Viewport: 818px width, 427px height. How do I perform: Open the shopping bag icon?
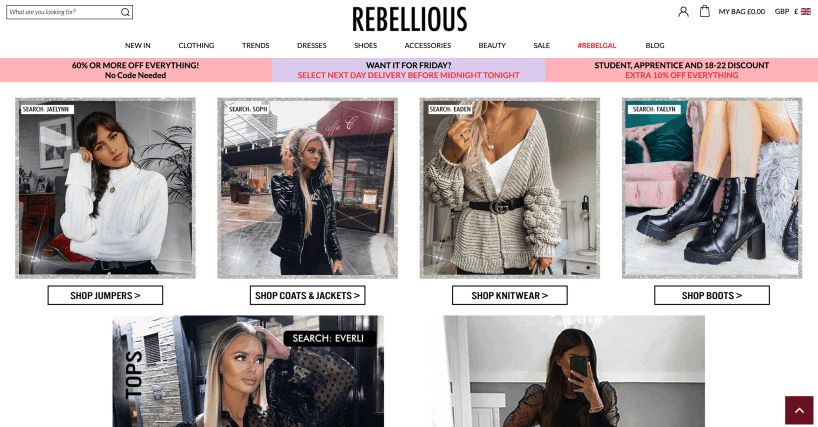click(x=704, y=11)
